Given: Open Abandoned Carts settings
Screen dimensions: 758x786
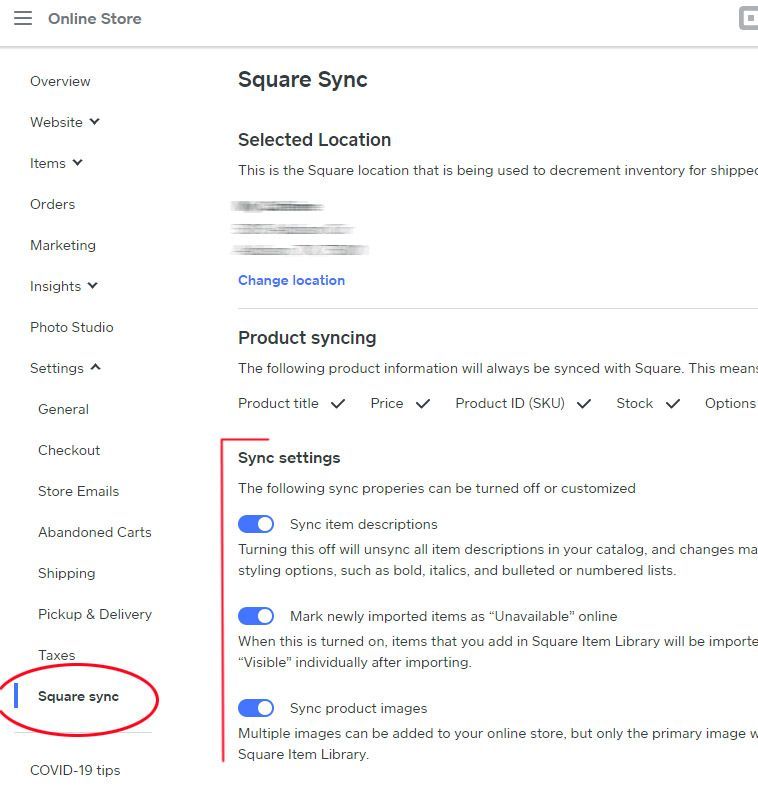Looking at the screenshot, I should 95,532.
